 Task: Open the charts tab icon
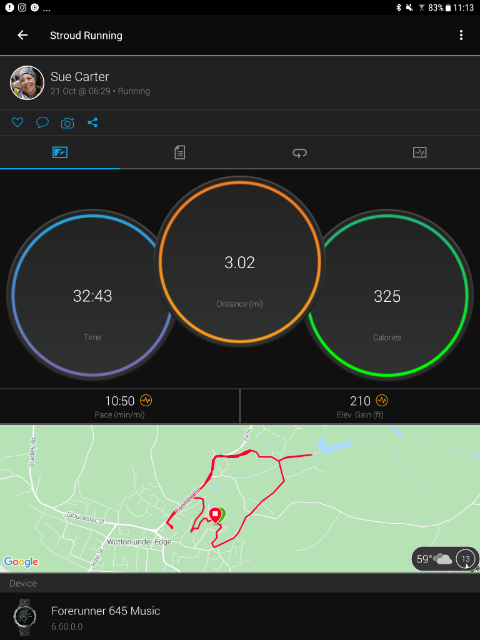420,153
